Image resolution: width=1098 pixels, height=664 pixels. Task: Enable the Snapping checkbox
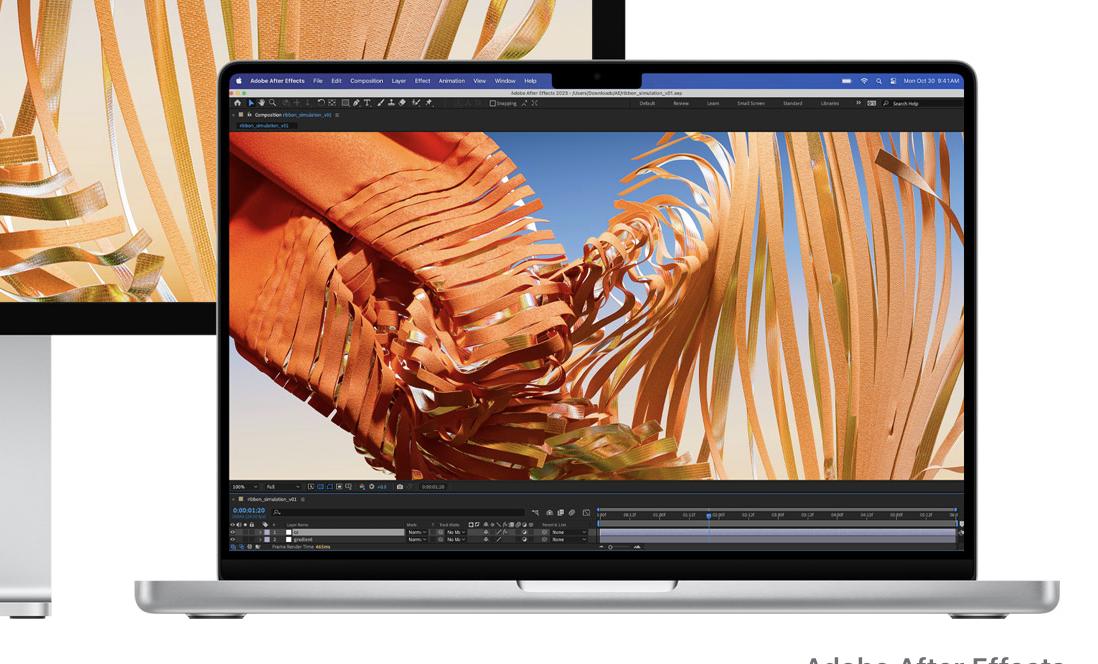click(x=494, y=102)
